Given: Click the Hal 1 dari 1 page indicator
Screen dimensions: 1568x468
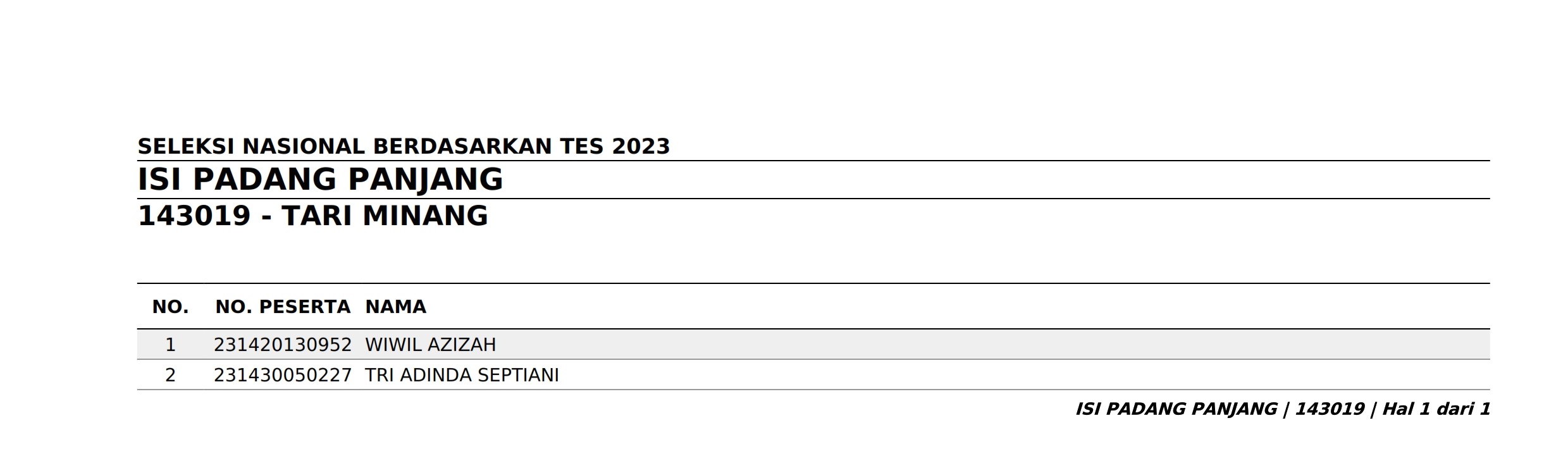Looking at the screenshot, I should 1436,409.
